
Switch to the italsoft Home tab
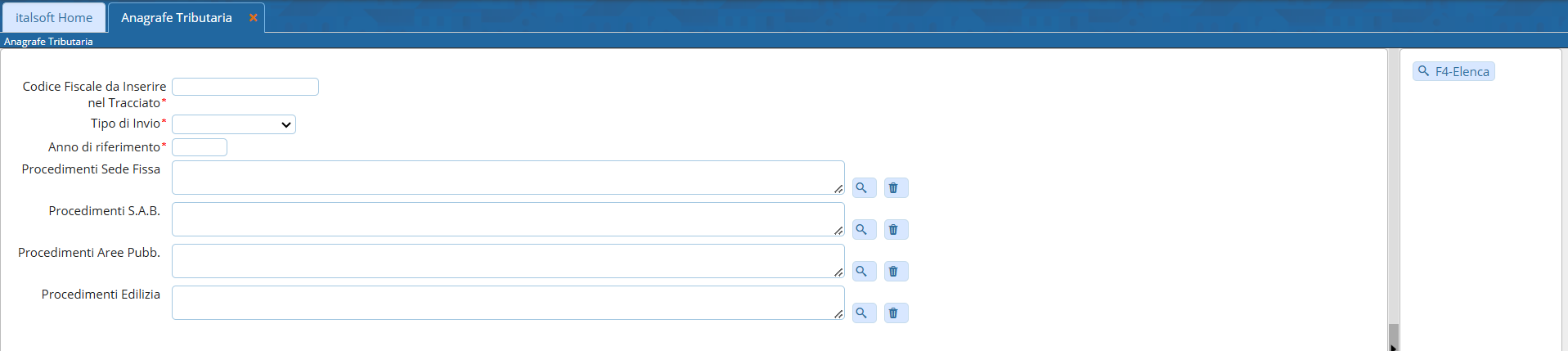54,17
